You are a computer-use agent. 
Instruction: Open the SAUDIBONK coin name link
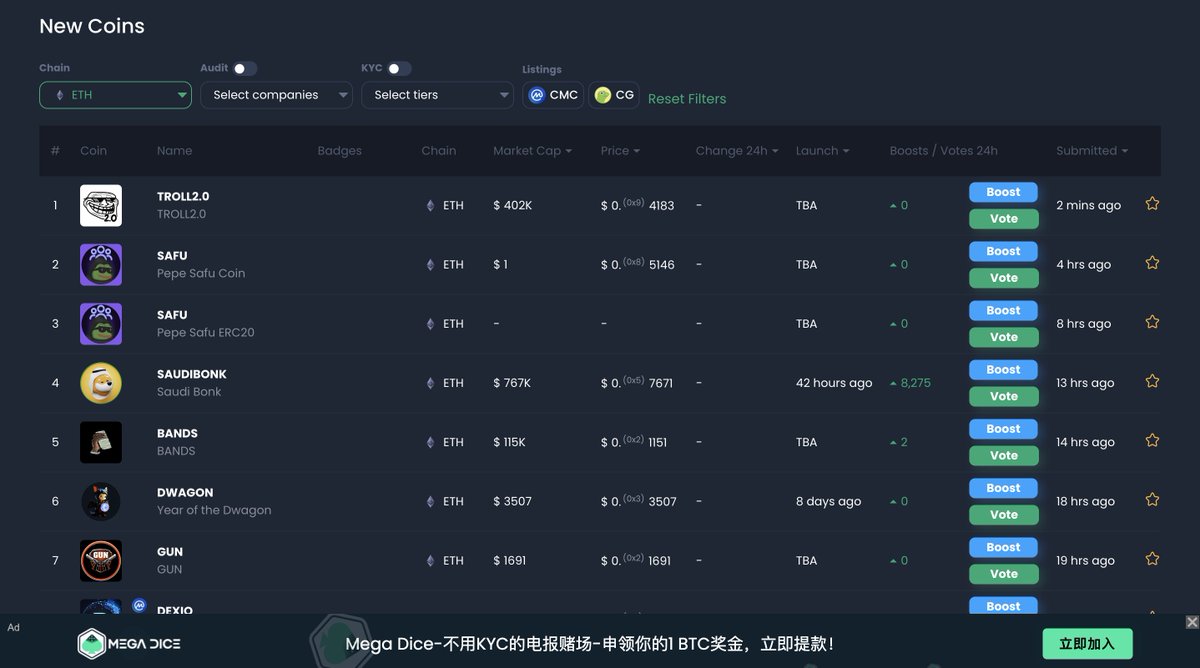point(192,374)
